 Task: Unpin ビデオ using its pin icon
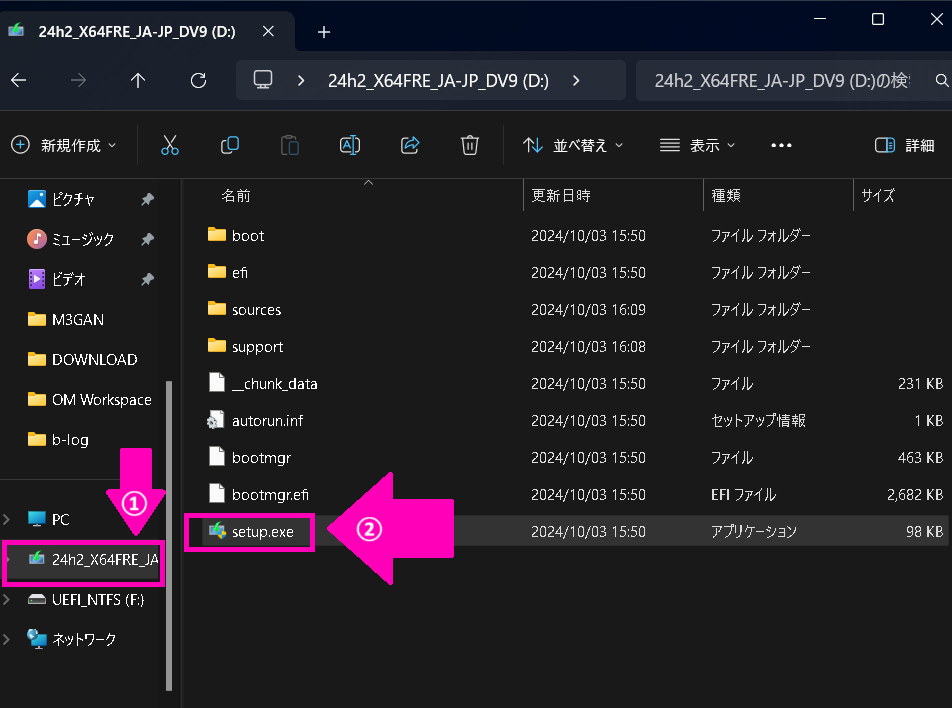pyautogui.click(x=147, y=279)
